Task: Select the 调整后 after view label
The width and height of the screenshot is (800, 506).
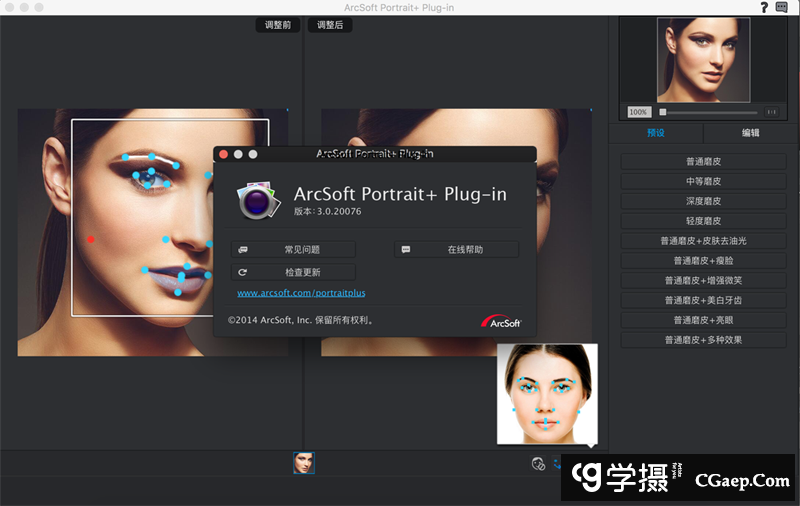Action: click(x=330, y=25)
